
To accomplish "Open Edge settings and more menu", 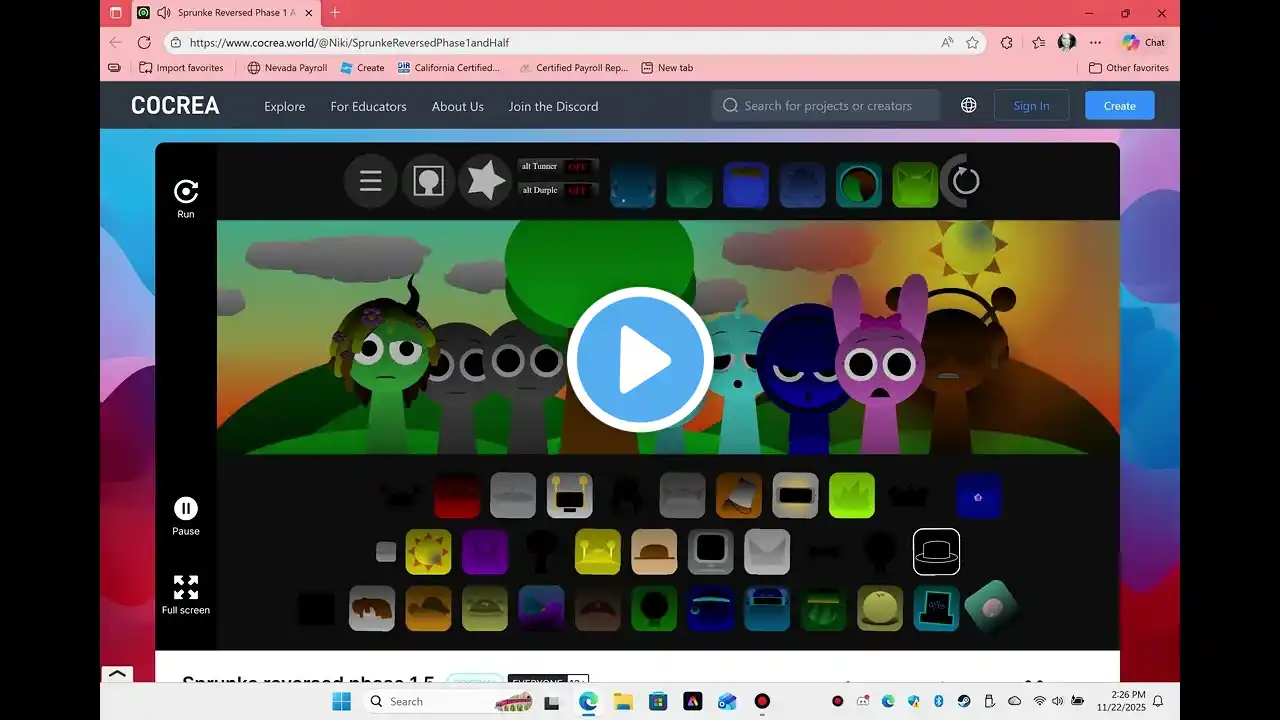I will tap(1096, 43).
